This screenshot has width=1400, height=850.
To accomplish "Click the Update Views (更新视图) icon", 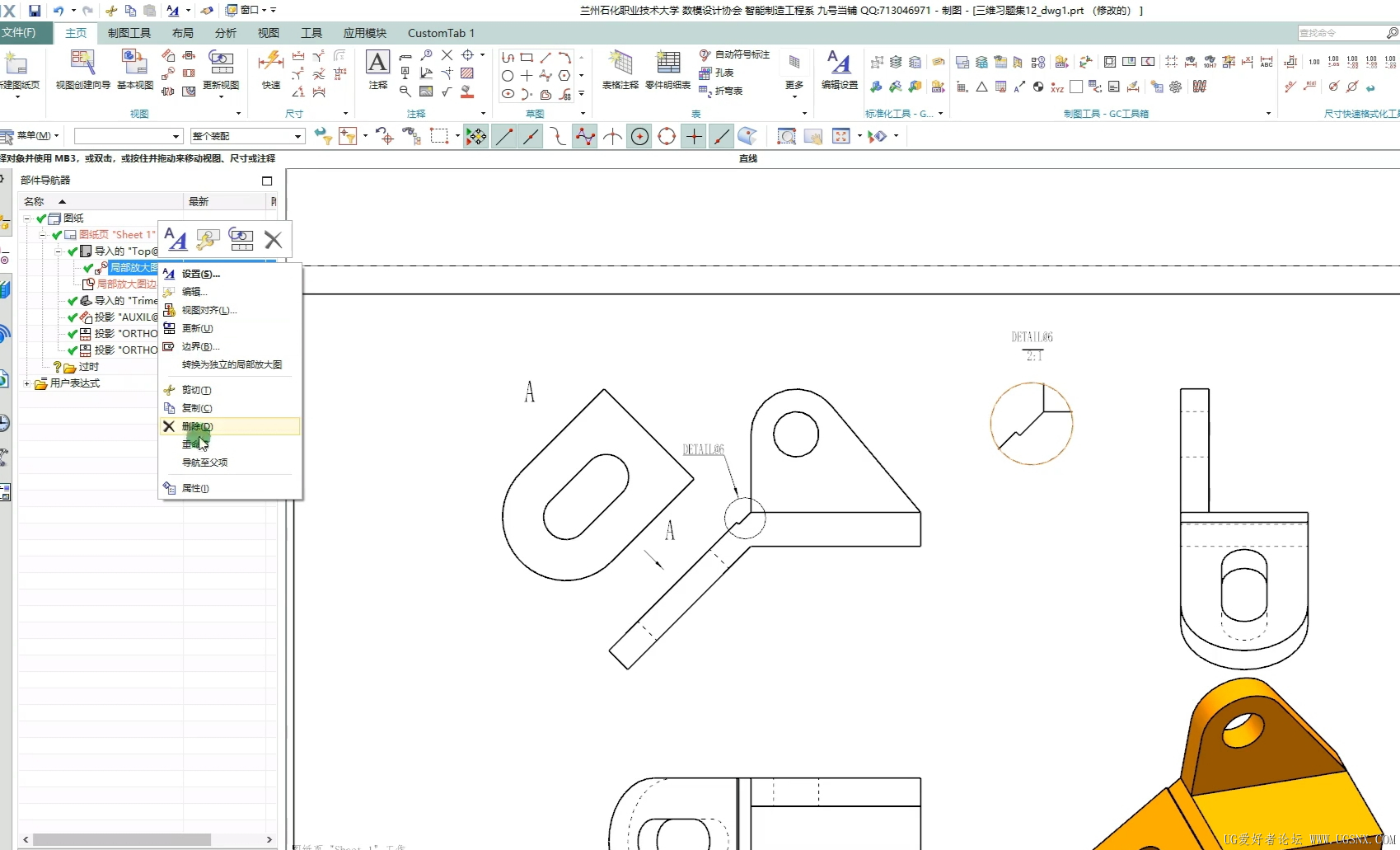I will coord(221,60).
